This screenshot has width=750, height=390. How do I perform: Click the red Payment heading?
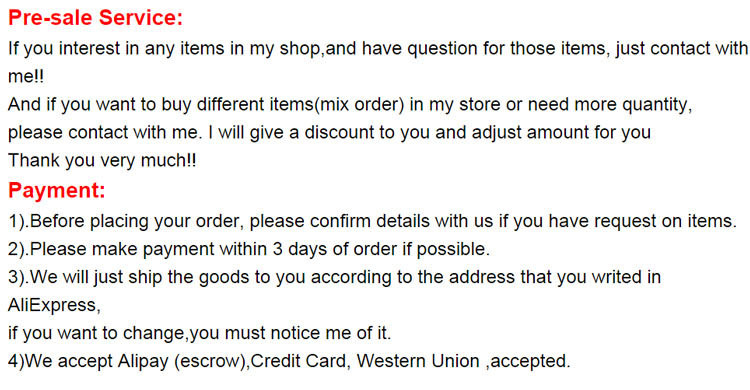[56, 191]
